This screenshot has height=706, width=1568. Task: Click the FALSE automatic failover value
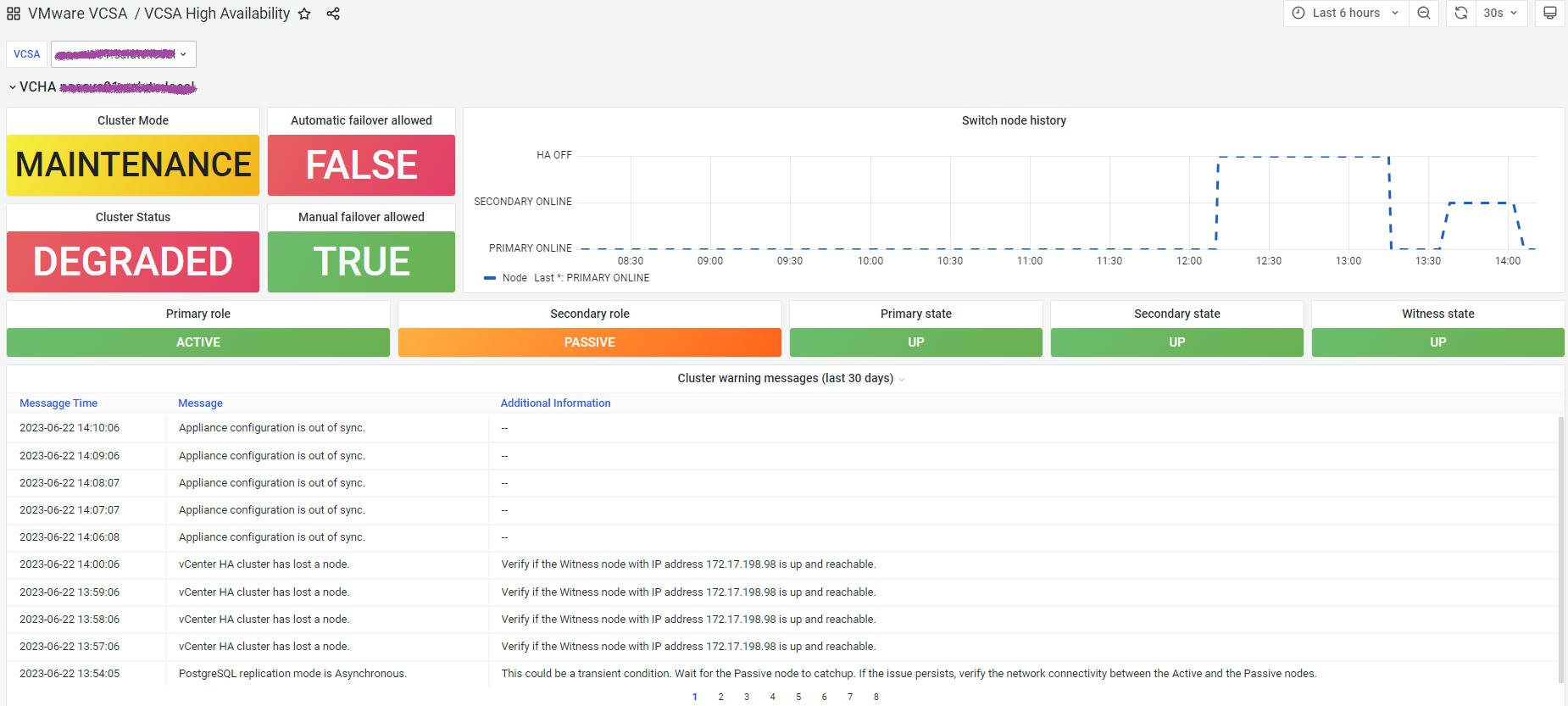pyautogui.click(x=361, y=165)
